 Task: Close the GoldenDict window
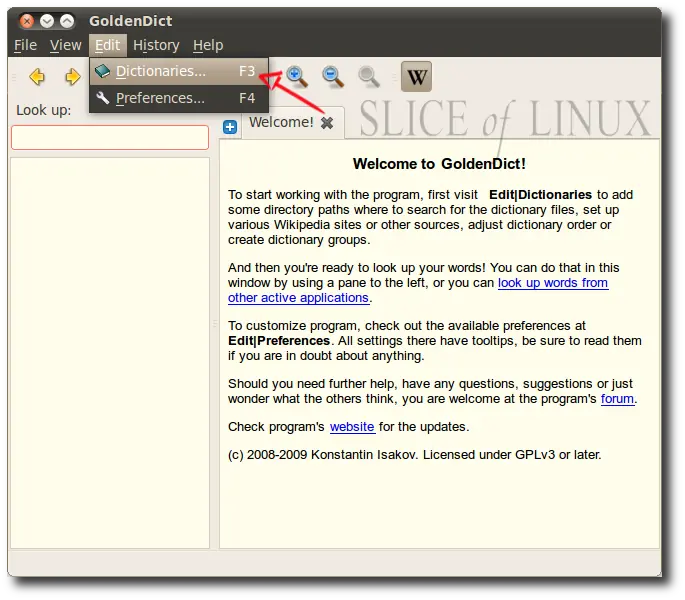click(x=27, y=21)
